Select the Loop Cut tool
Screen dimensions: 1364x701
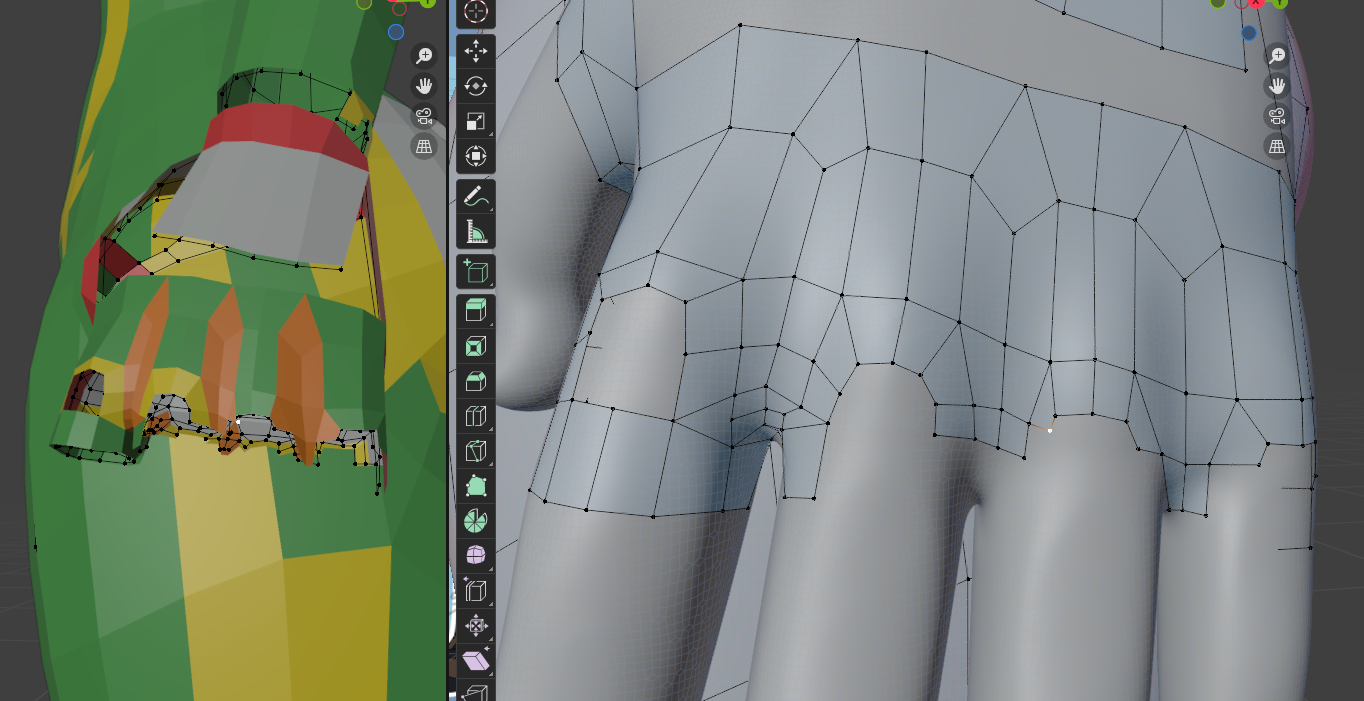(476, 417)
